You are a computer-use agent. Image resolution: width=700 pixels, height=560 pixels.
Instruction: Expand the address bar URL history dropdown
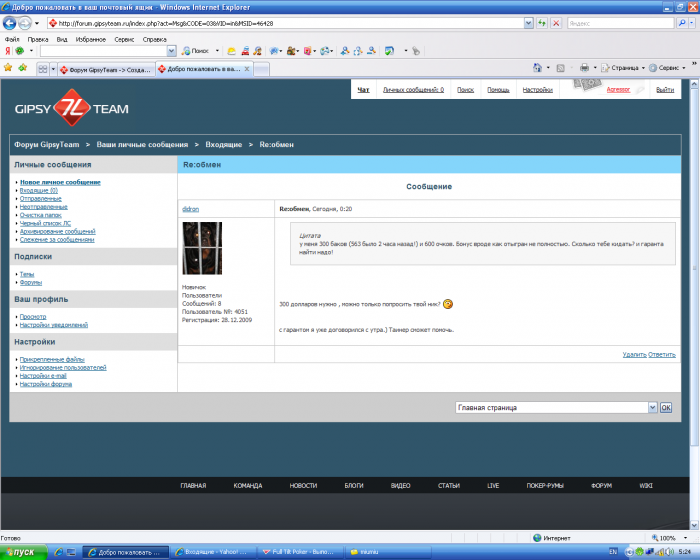click(x=529, y=23)
